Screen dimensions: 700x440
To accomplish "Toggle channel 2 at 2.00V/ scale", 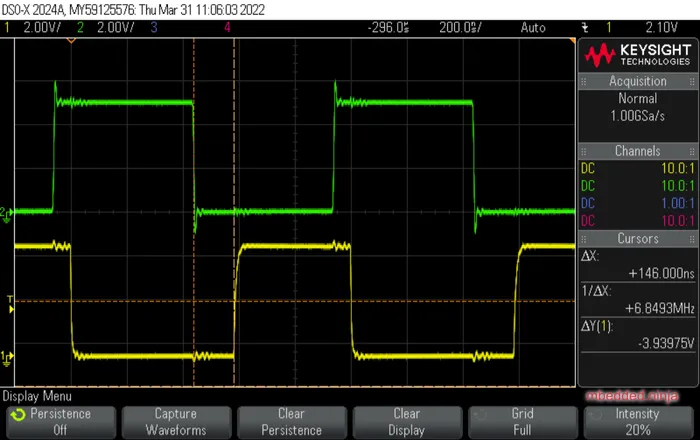I will 110,28.
